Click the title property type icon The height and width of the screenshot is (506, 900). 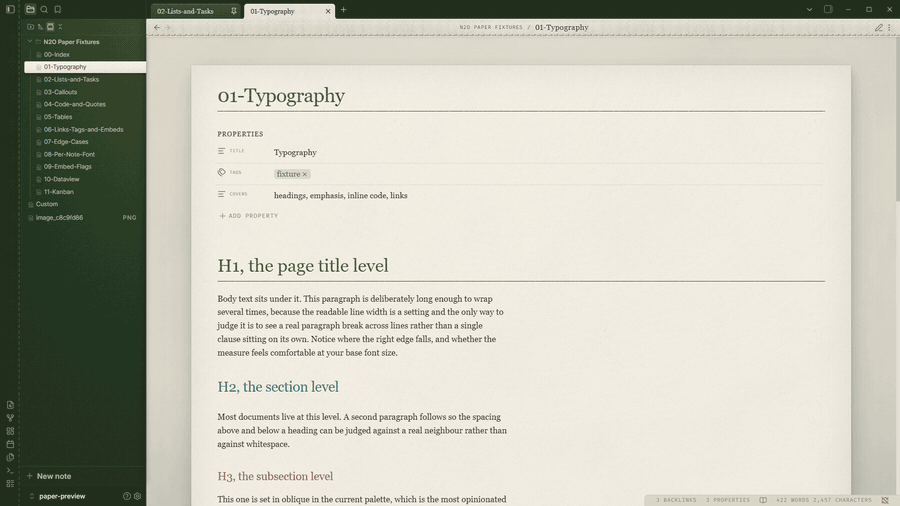[x=222, y=151]
